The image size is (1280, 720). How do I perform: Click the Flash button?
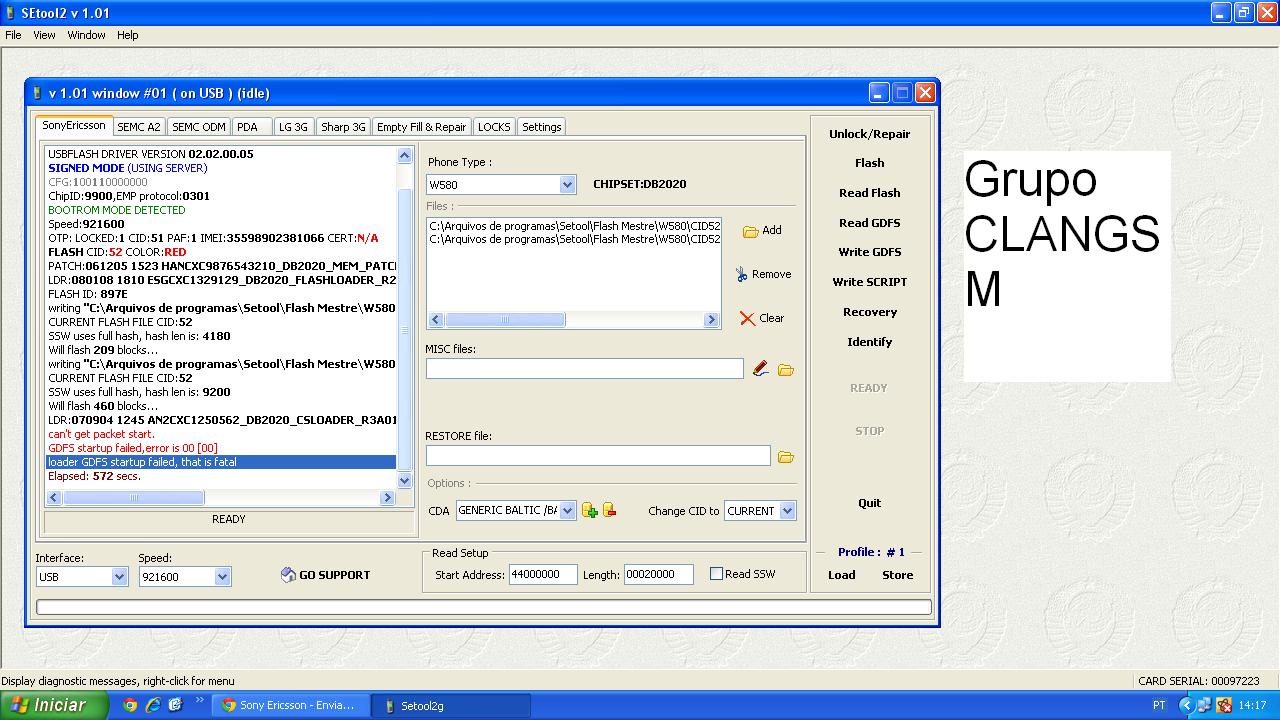click(x=869, y=163)
